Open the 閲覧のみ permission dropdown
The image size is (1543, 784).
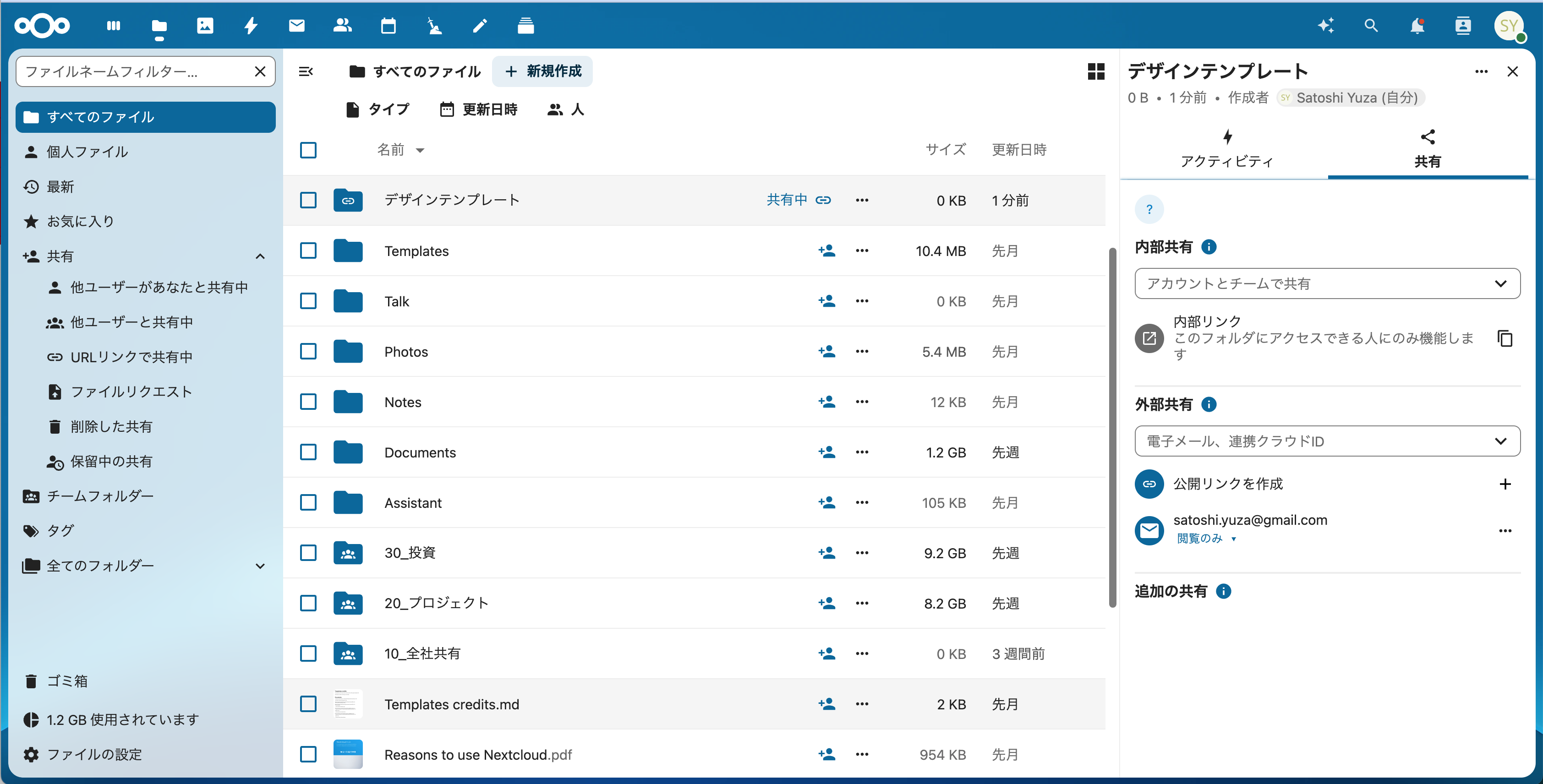pyautogui.click(x=1206, y=539)
